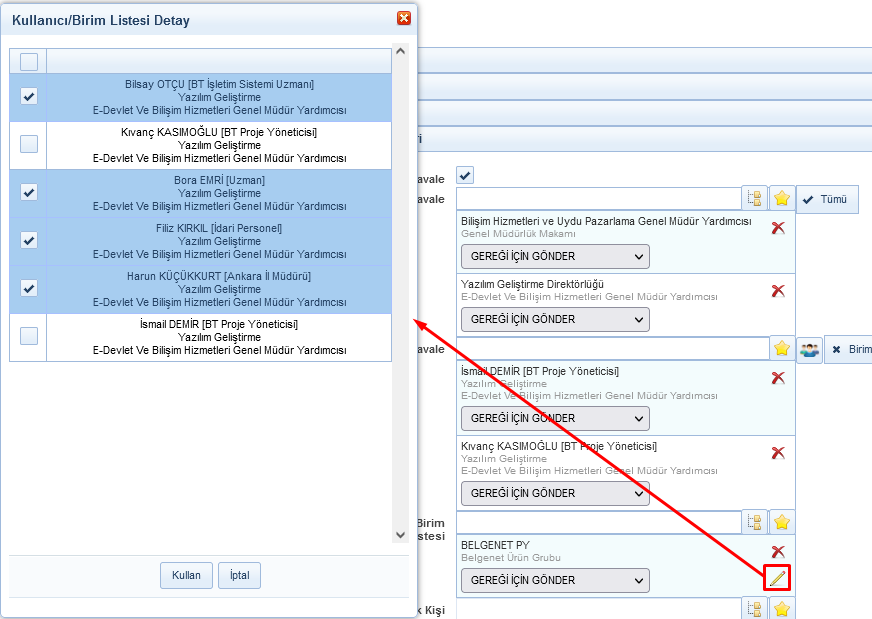Click the Tümü button
The width and height of the screenshot is (872, 619).
(x=827, y=199)
